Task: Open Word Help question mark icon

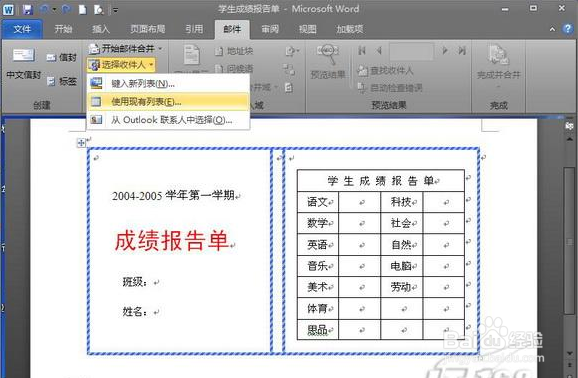Action: pyautogui.click(x=568, y=29)
